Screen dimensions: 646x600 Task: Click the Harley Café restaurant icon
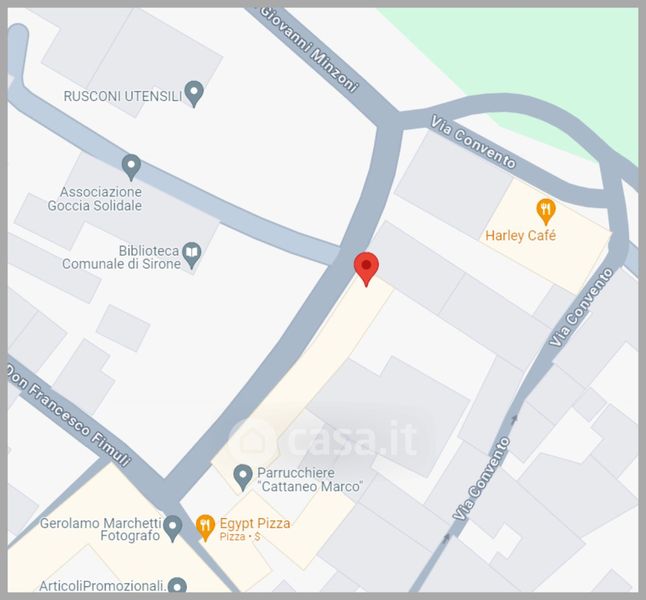click(546, 212)
